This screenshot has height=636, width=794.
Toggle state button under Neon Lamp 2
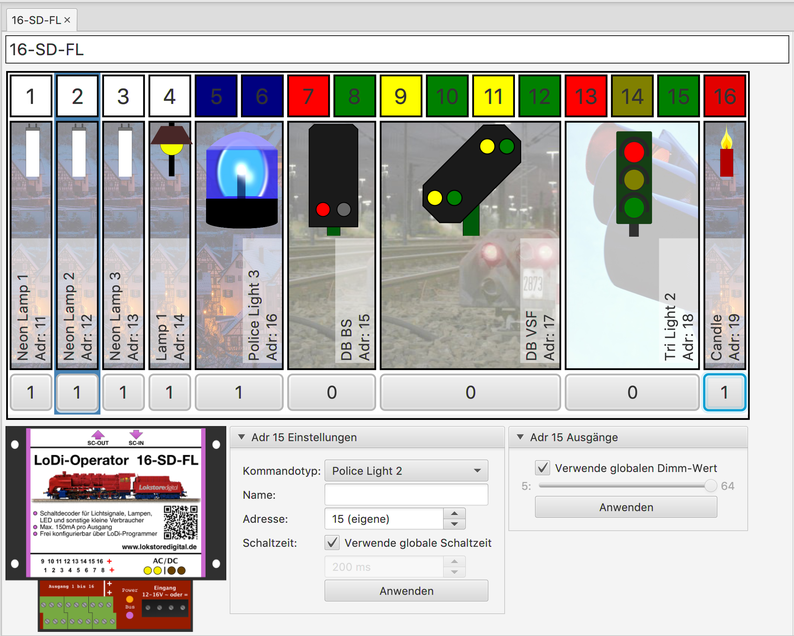(77, 392)
